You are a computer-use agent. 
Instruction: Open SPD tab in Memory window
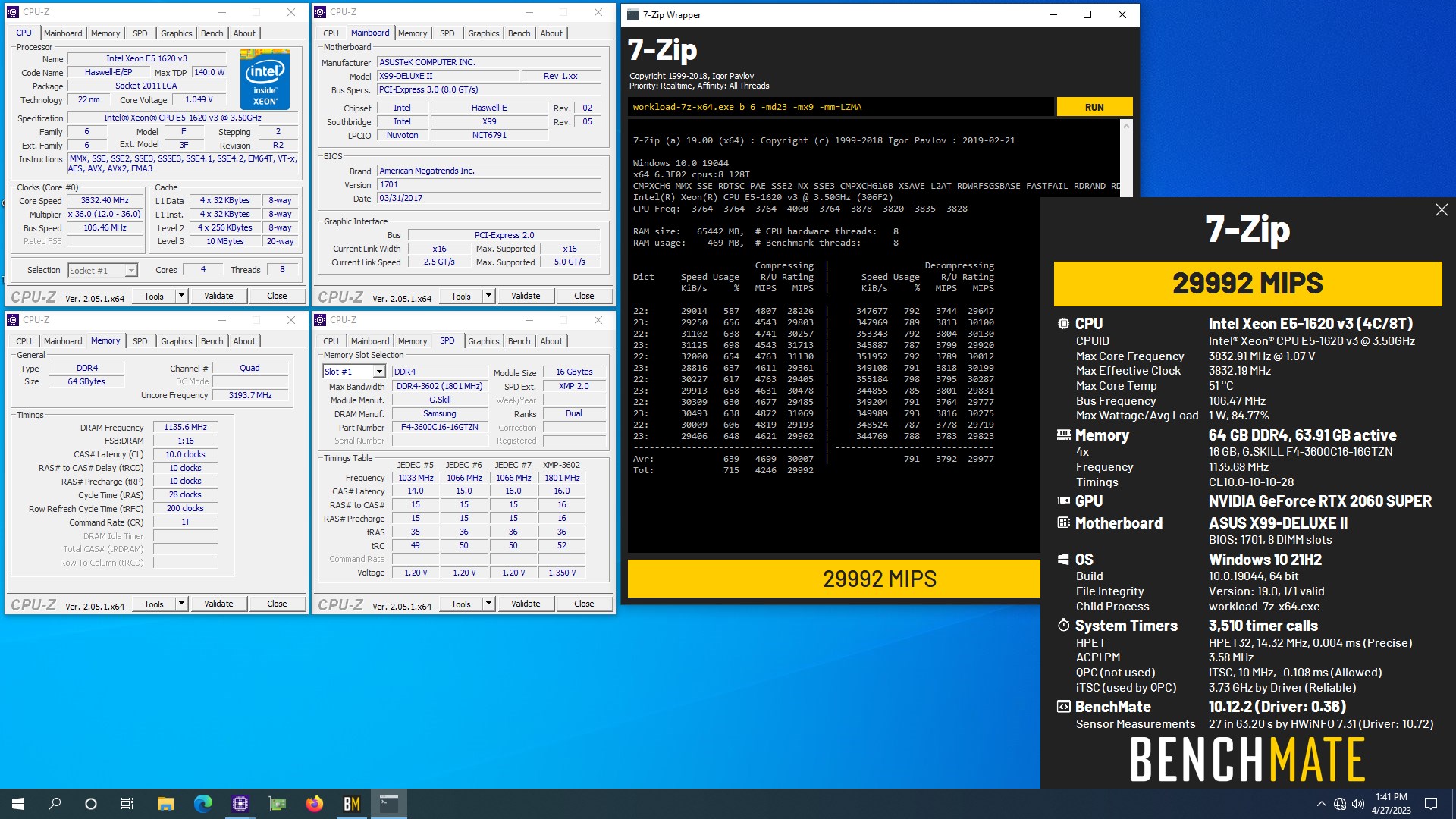140,341
